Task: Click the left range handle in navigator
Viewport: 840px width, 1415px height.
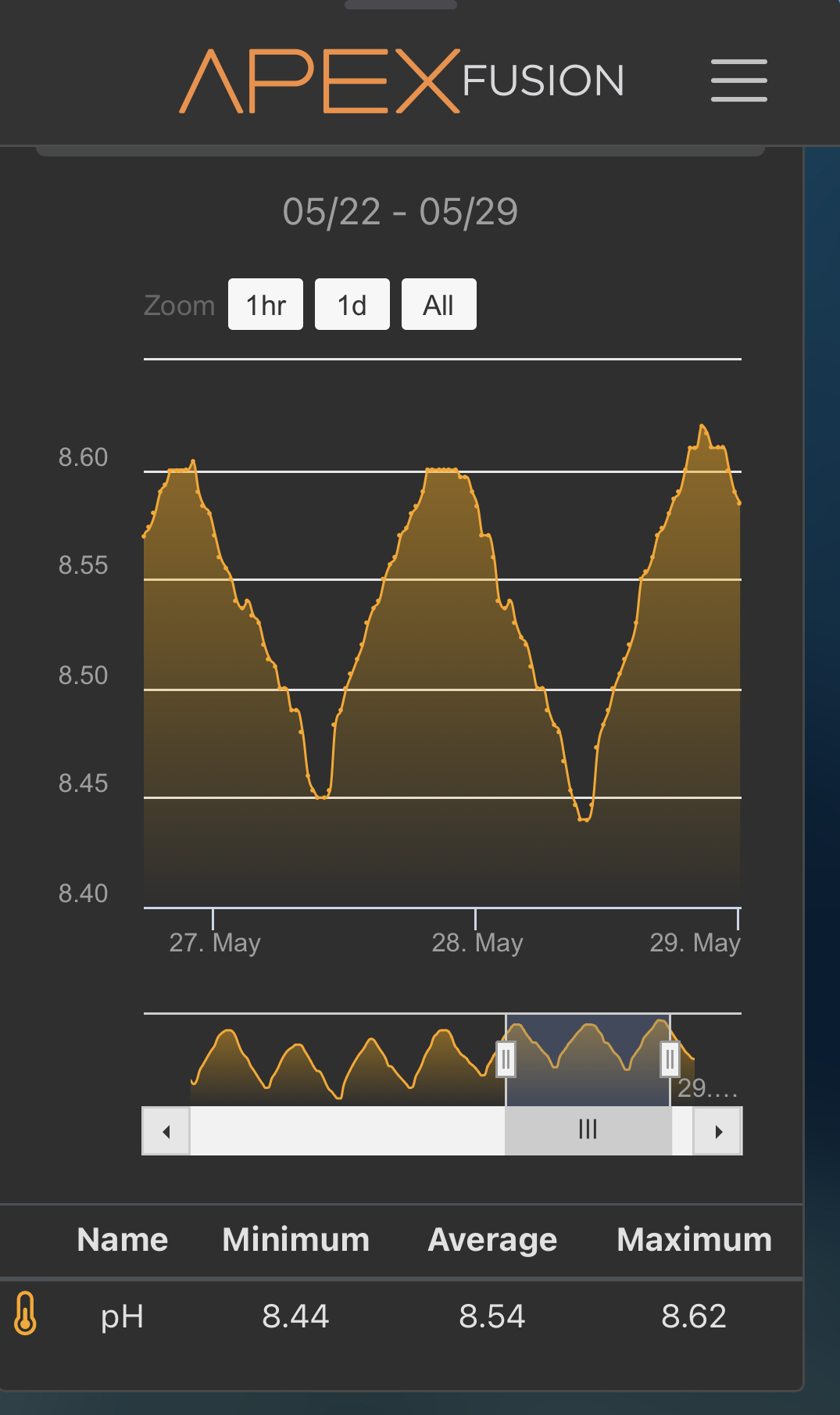Action: click(506, 1060)
